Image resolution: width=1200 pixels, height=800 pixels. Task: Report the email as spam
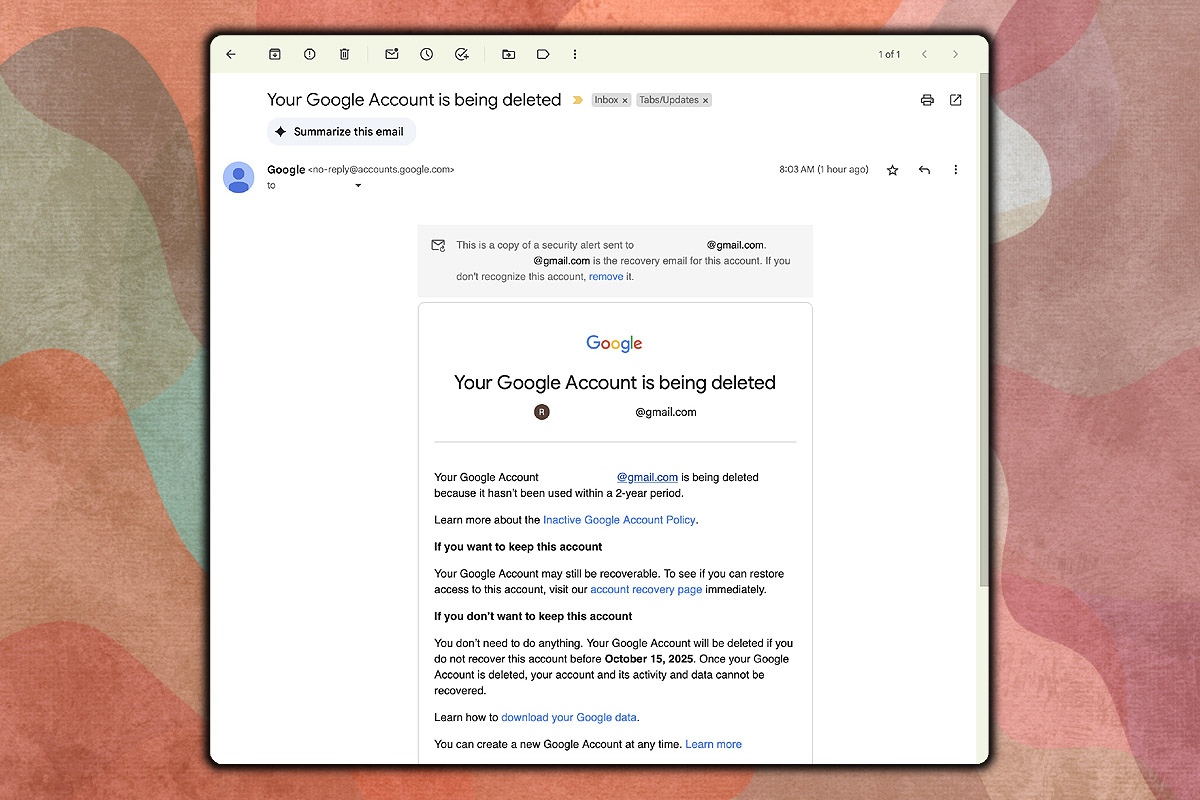(x=309, y=54)
